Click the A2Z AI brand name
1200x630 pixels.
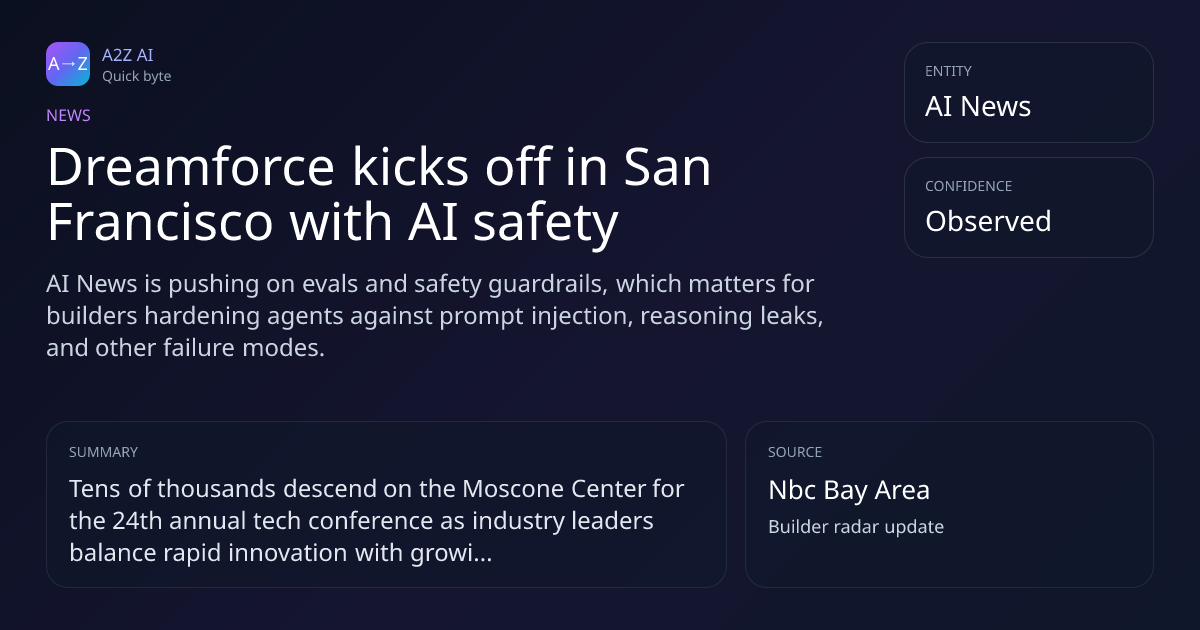(x=128, y=55)
